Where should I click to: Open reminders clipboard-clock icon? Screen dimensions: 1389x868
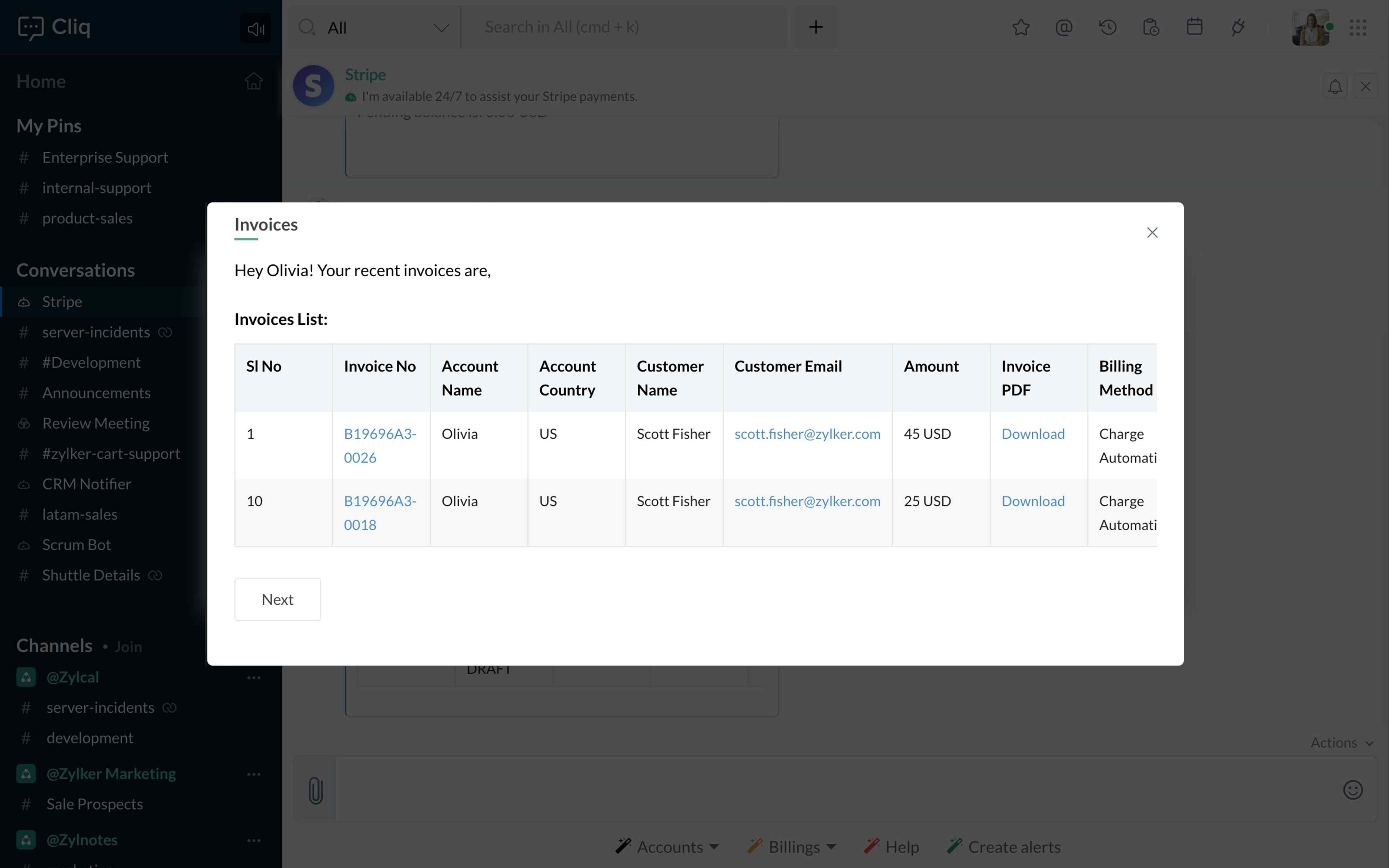[1151, 27]
